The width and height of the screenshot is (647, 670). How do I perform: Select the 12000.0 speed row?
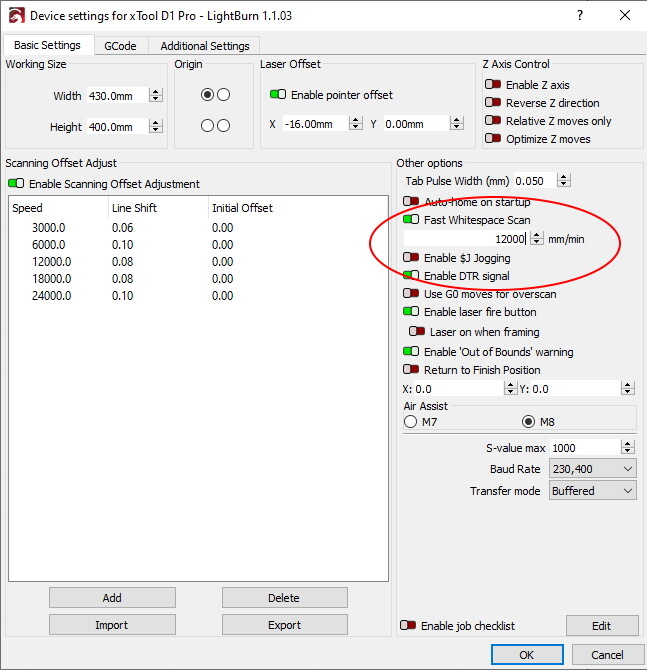click(x=198, y=261)
